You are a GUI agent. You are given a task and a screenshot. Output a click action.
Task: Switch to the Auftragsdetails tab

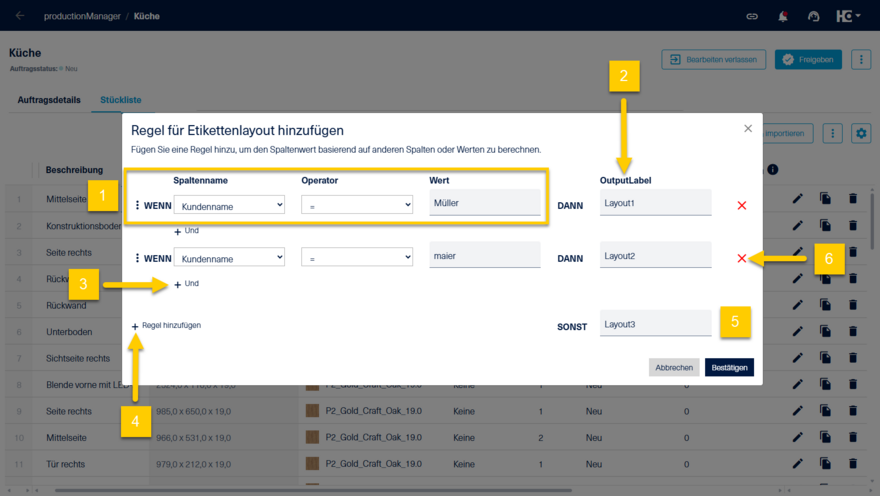click(x=49, y=100)
